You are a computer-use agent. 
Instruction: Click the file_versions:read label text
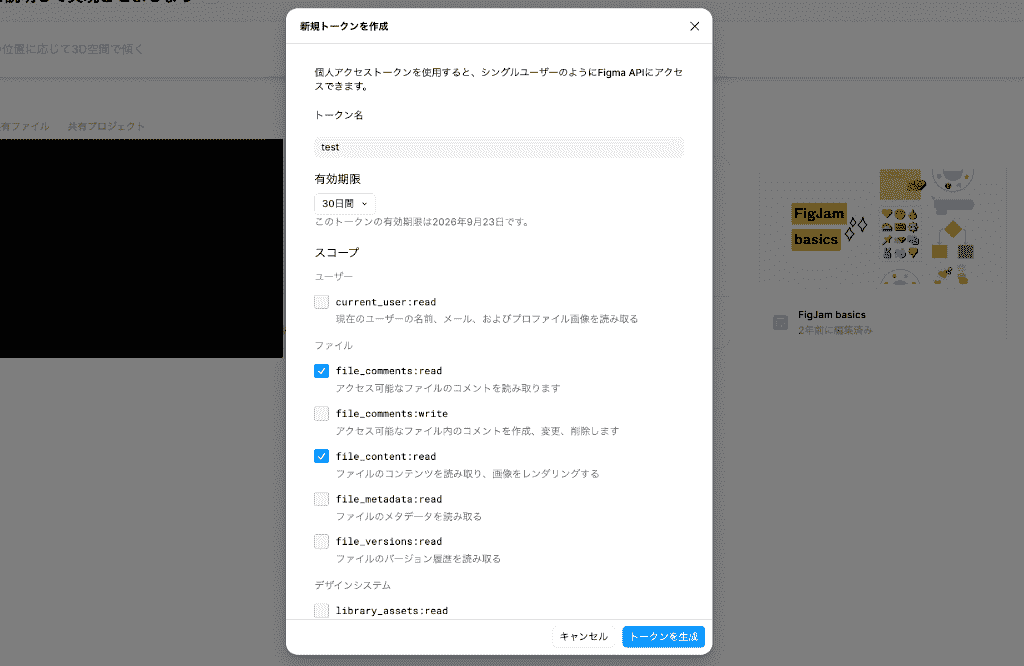click(x=389, y=541)
